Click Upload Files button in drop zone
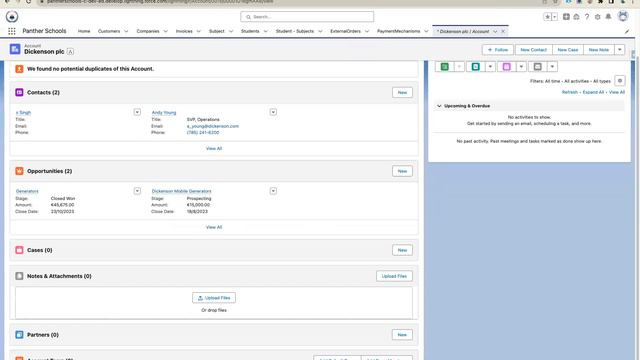 [214, 298]
